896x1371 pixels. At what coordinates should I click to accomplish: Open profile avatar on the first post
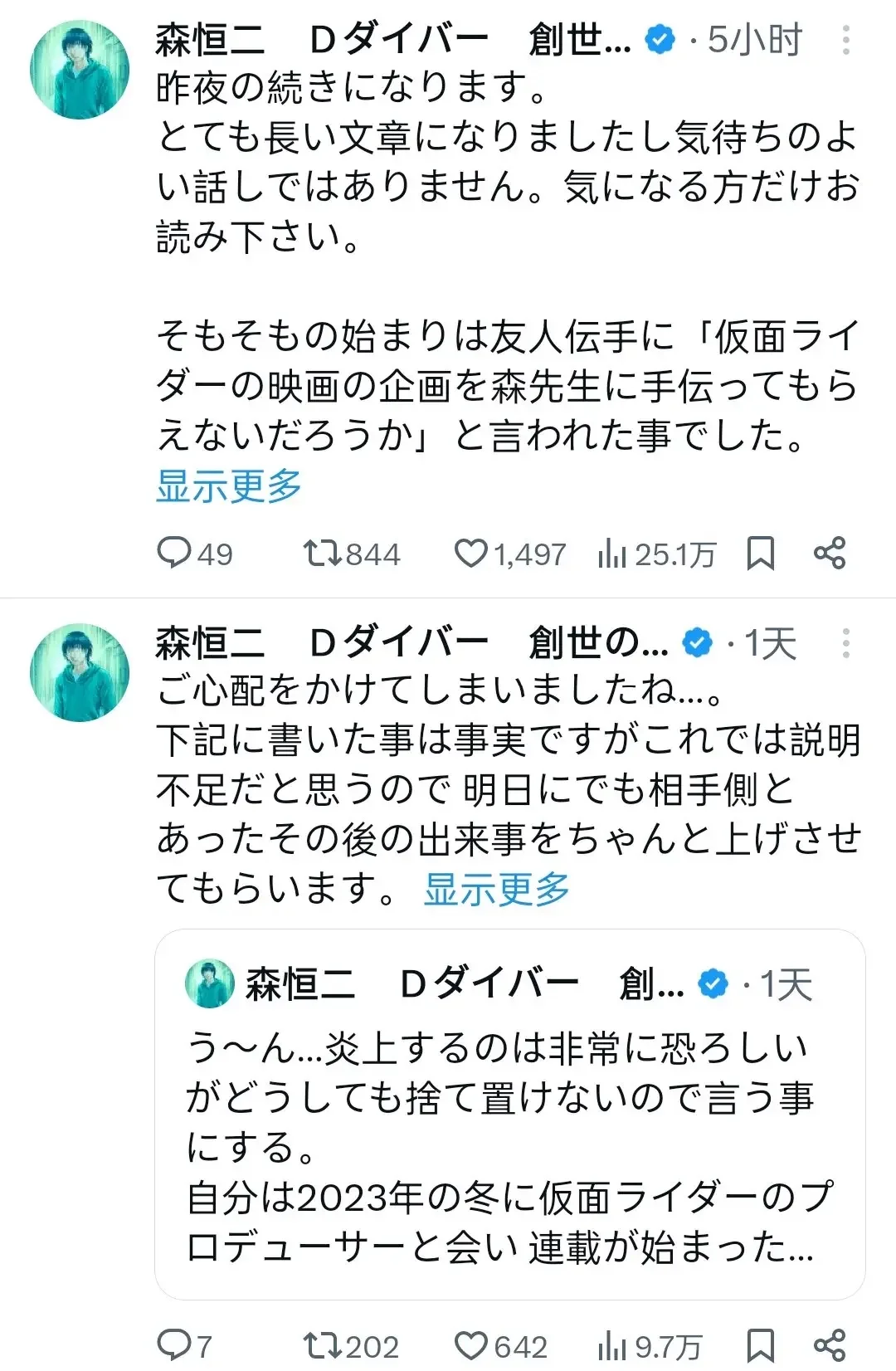pos(80,70)
